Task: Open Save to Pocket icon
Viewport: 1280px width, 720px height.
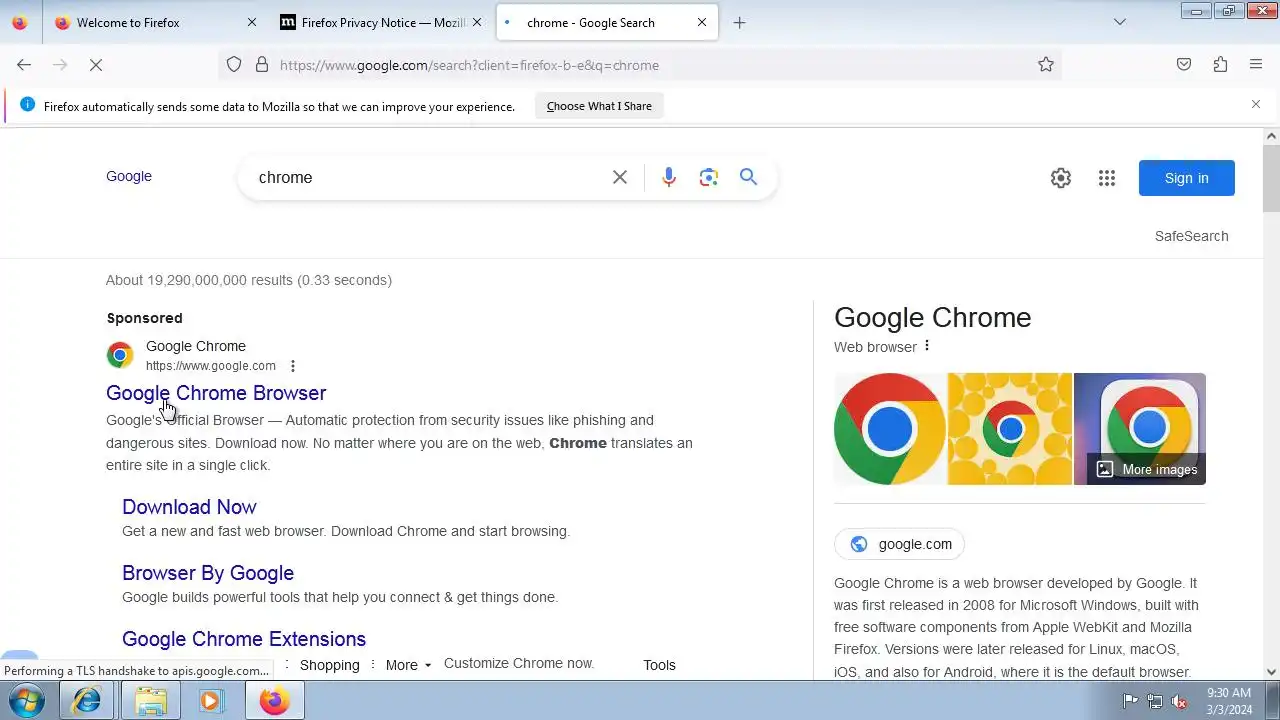Action: click(x=1184, y=65)
